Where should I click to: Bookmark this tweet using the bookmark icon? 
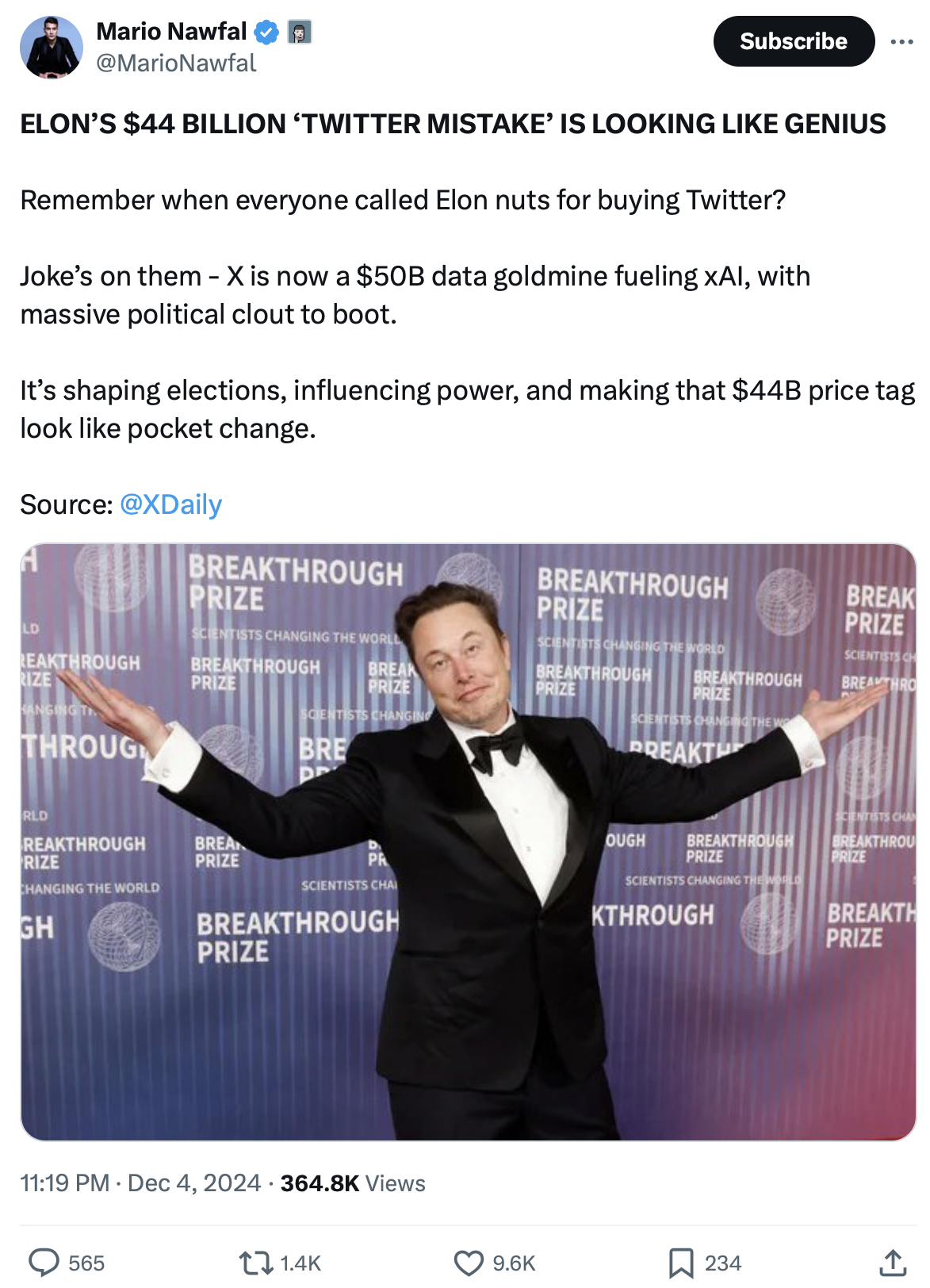pos(680,1262)
